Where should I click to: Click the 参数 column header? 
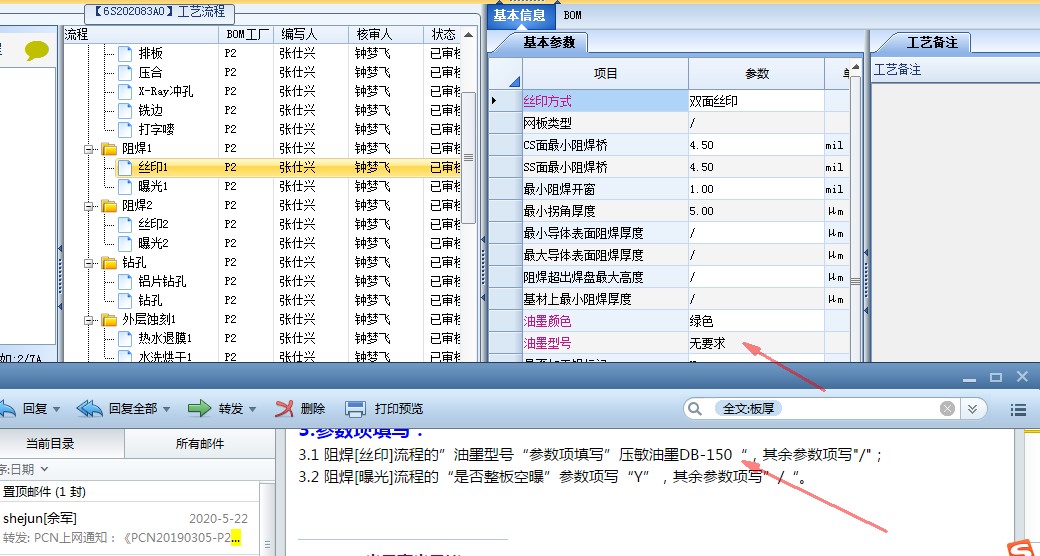[x=756, y=74]
